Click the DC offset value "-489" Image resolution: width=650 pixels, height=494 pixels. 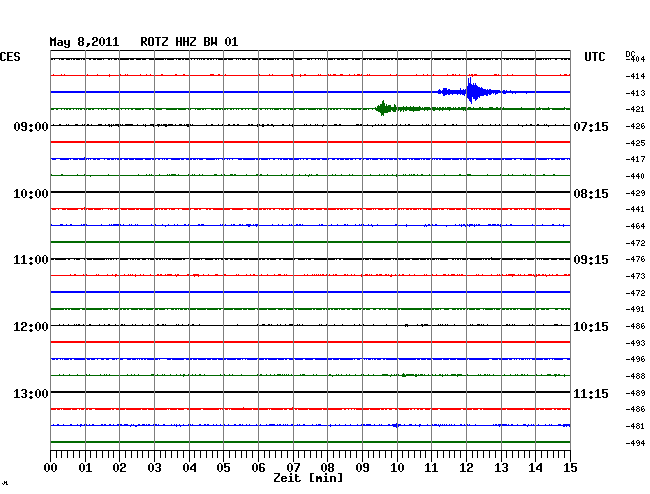(635, 393)
